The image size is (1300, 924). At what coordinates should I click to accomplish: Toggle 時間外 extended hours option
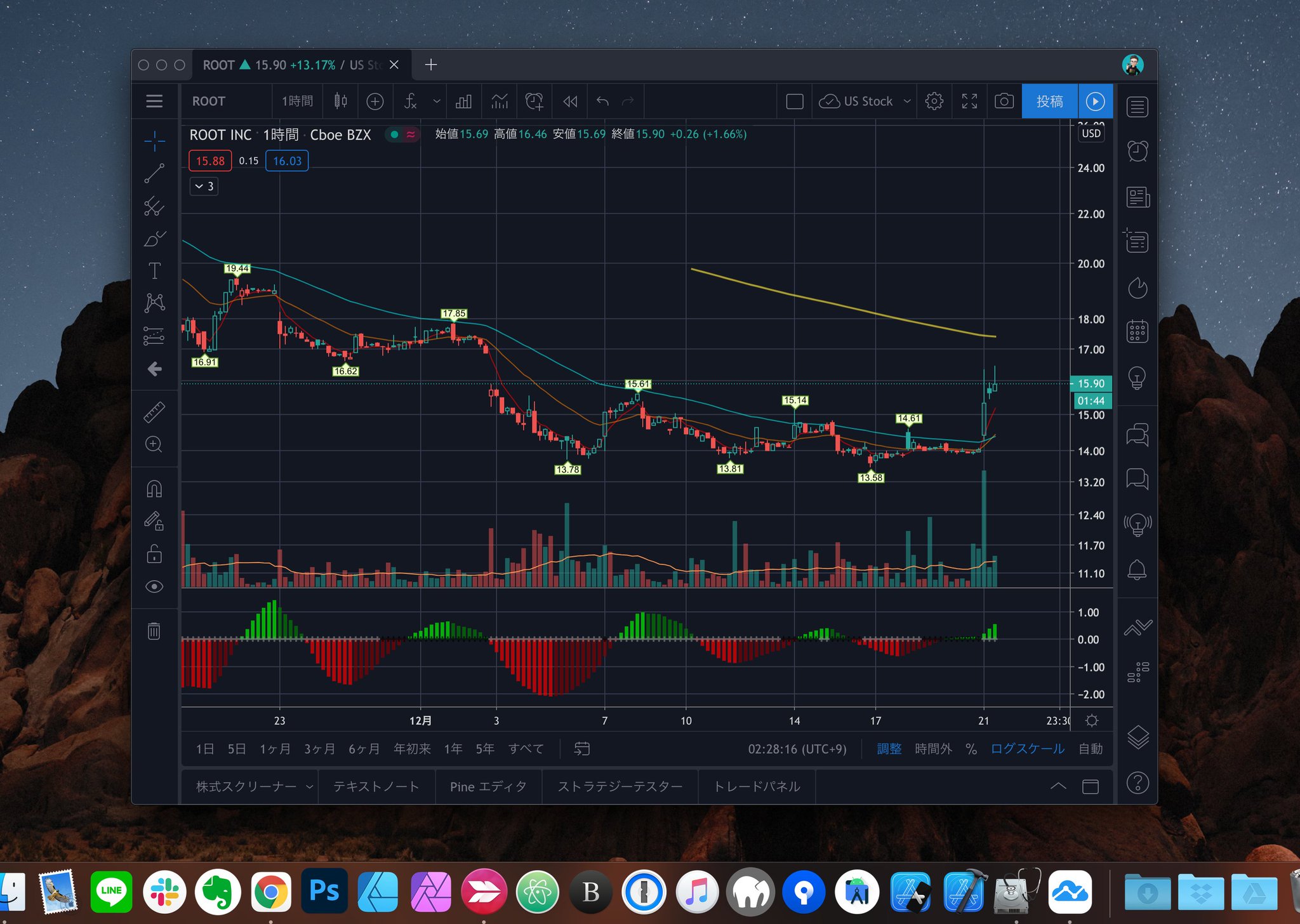933,749
